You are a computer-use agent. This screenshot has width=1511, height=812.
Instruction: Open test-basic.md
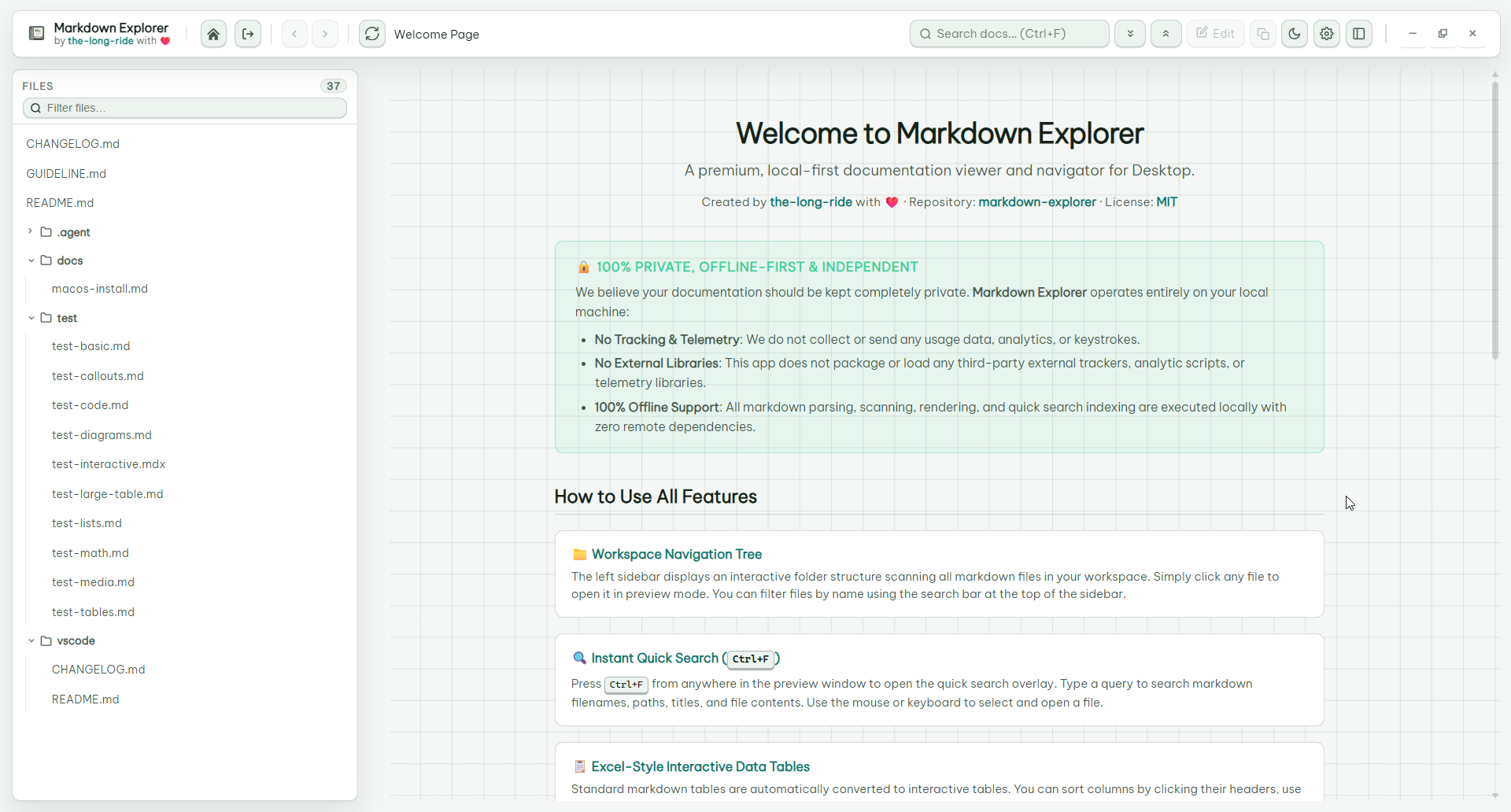91,346
